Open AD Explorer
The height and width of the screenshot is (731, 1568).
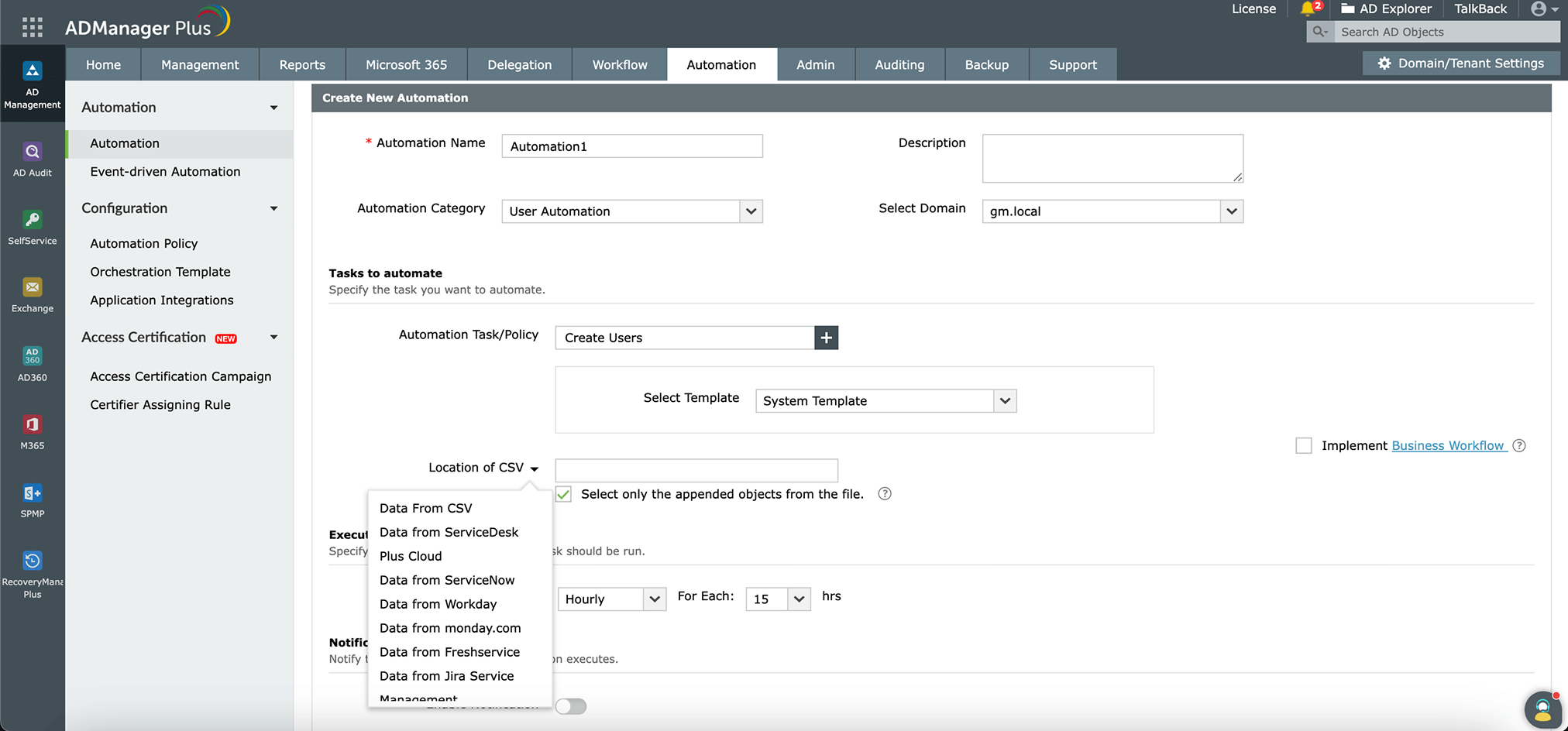pyautogui.click(x=1387, y=9)
